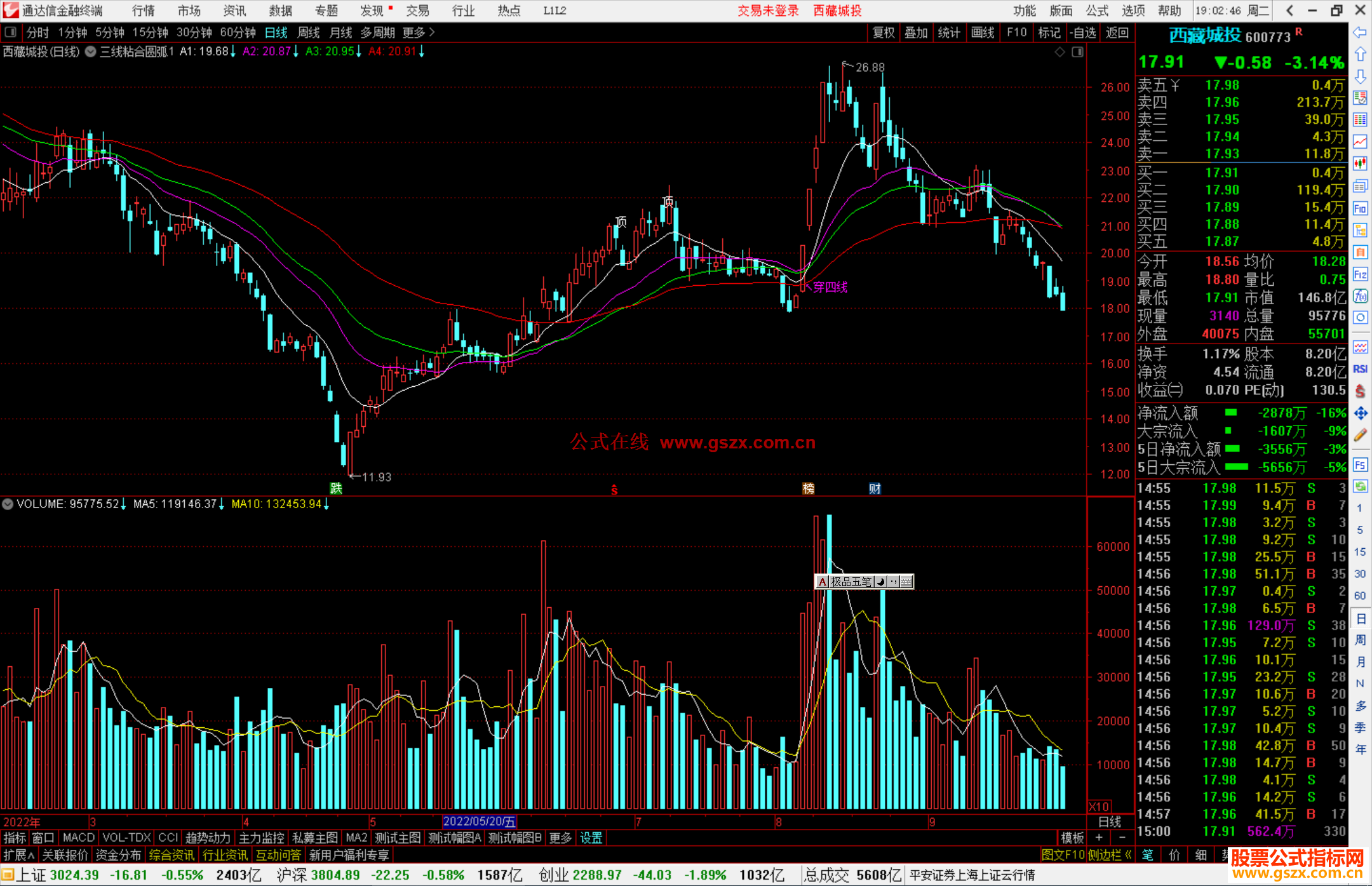The width and height of the screenshot is (1372, 886).
Task: Click the soft keyboard icon on IME toolbar
Action: click(x=906, y=582)
